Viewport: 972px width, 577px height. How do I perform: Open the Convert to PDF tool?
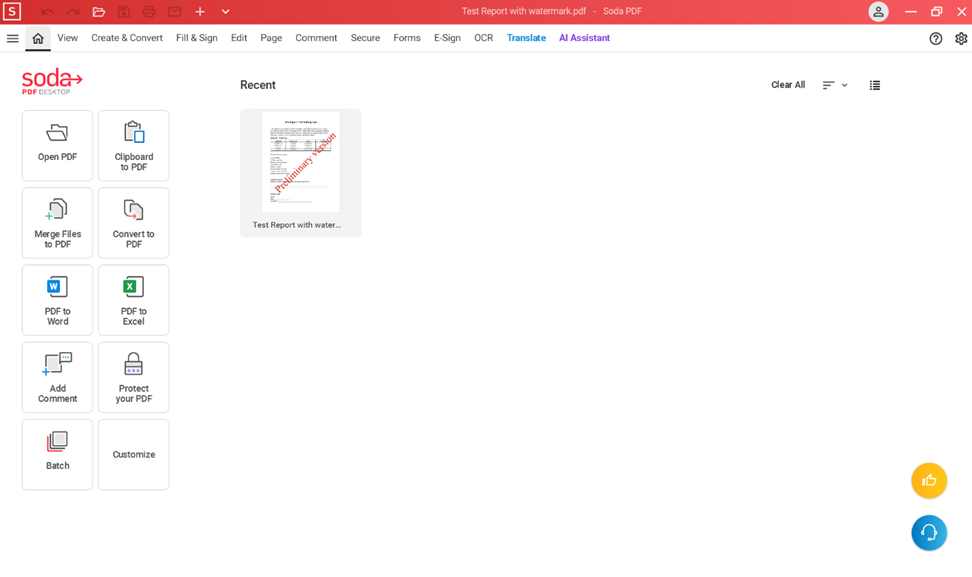tap(133, 222)
